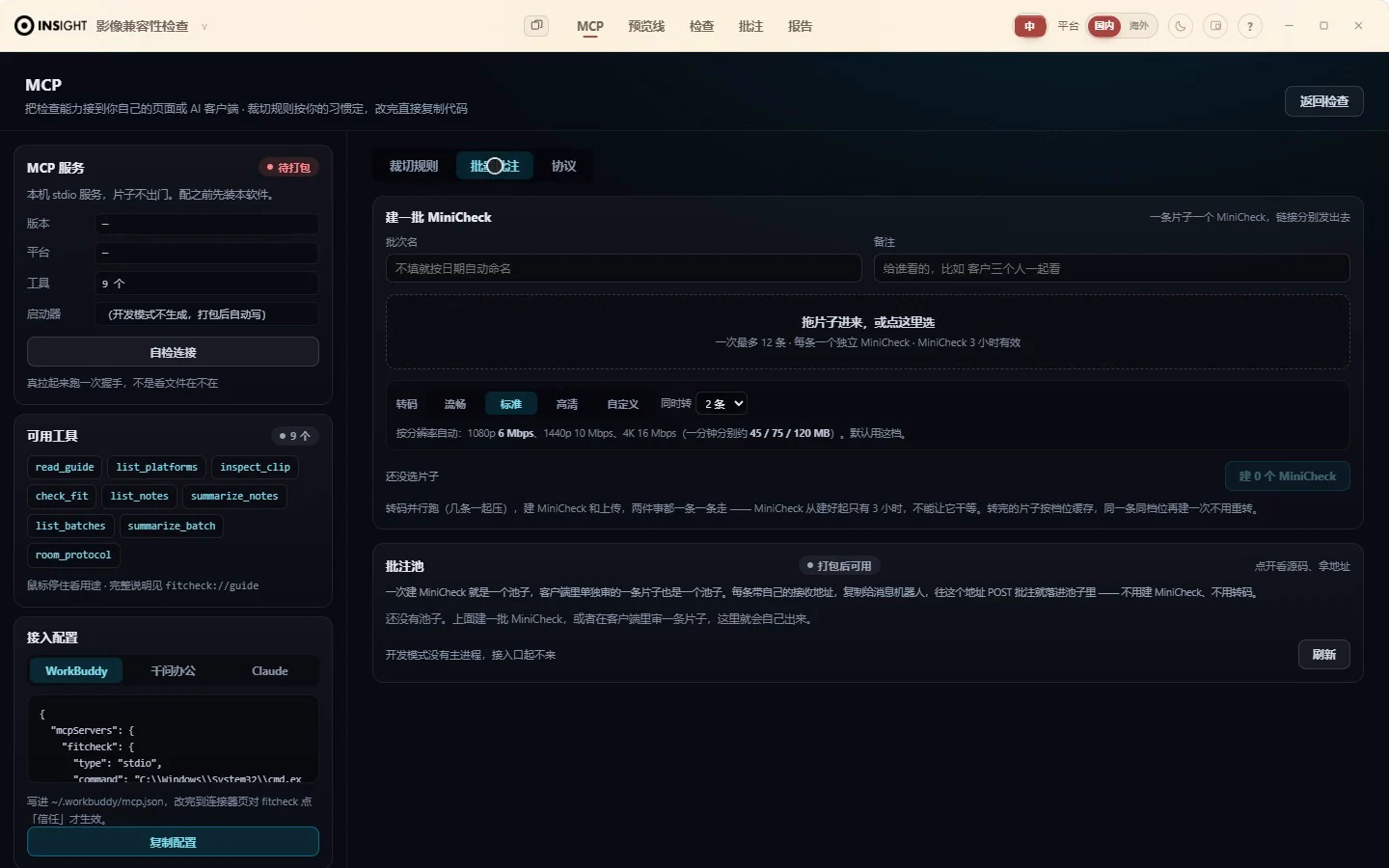Click the room_protocol tool chip
This screenshot has width=1389, height=868.
click(73, 555)
